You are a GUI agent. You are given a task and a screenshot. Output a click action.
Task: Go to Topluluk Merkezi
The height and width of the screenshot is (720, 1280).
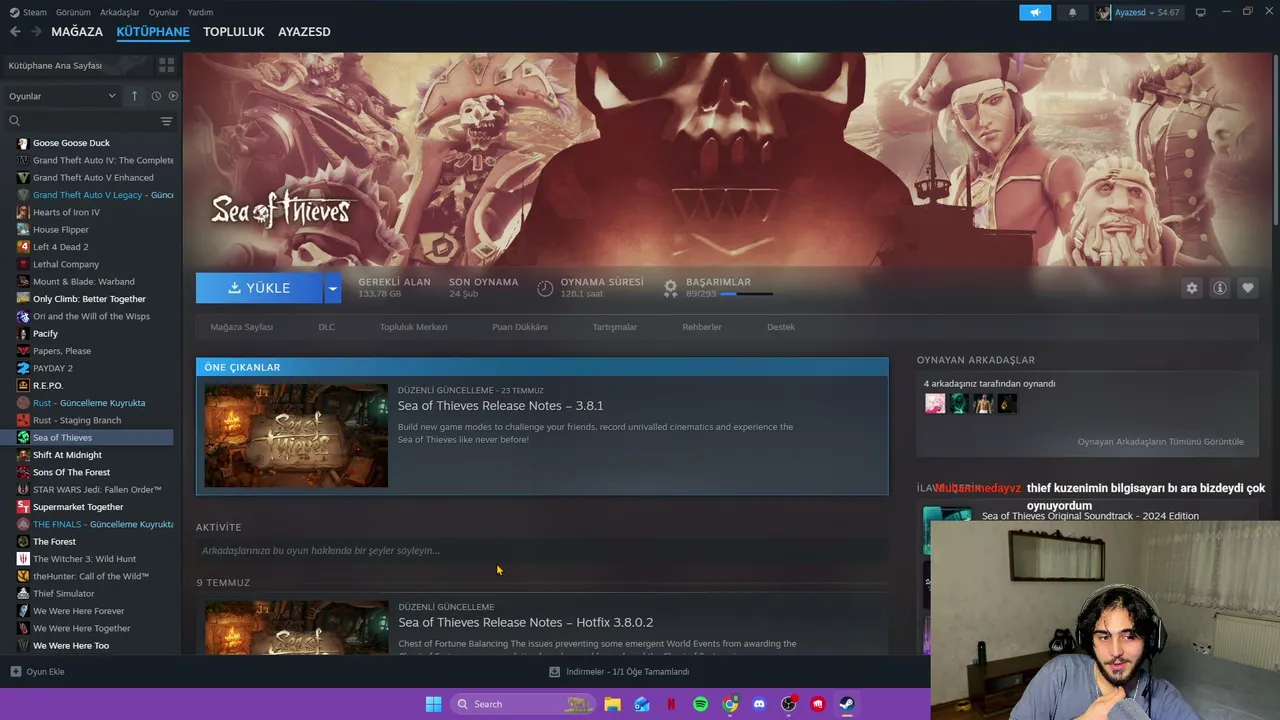tap(413, 327)
